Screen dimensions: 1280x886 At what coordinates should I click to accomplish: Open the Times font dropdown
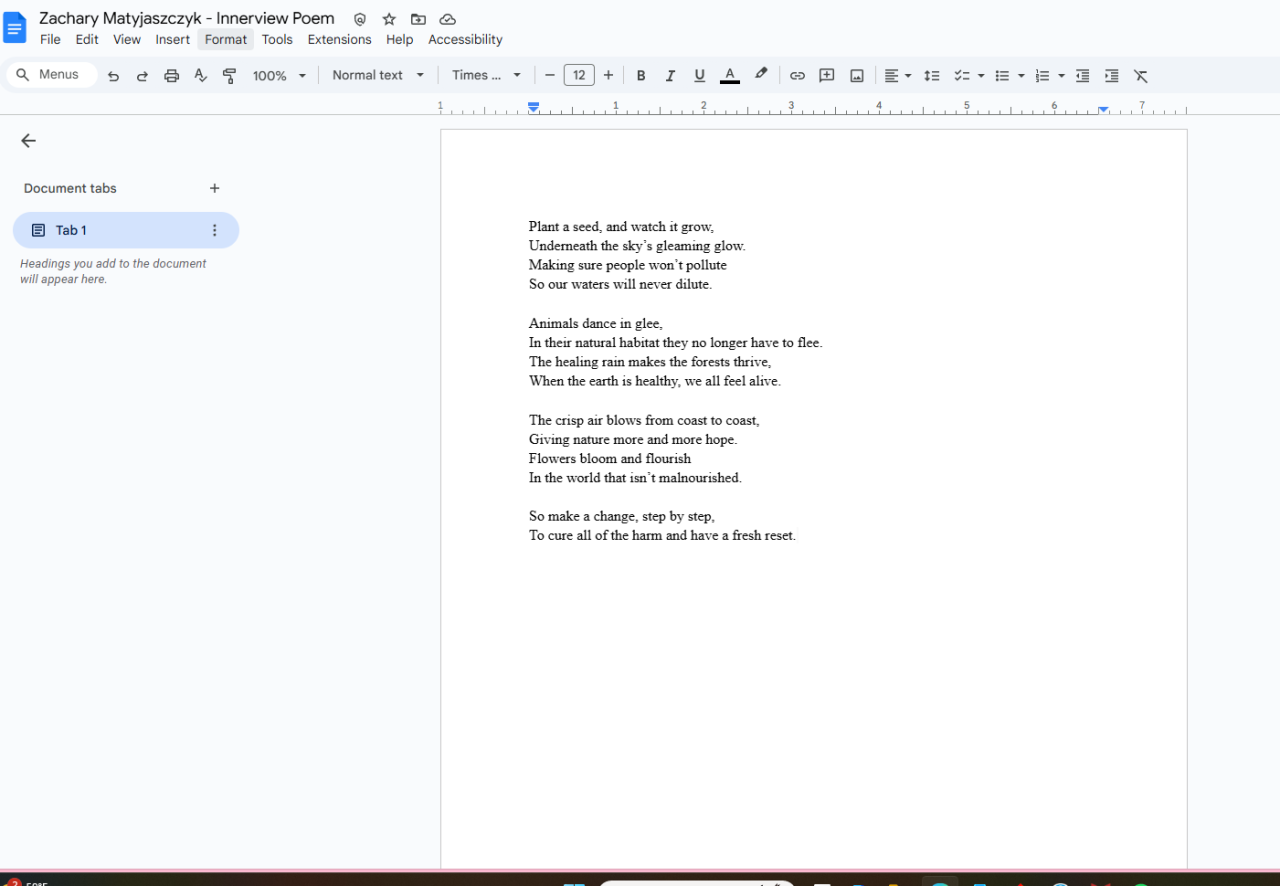pyautogui.click(x=486, y=75)
